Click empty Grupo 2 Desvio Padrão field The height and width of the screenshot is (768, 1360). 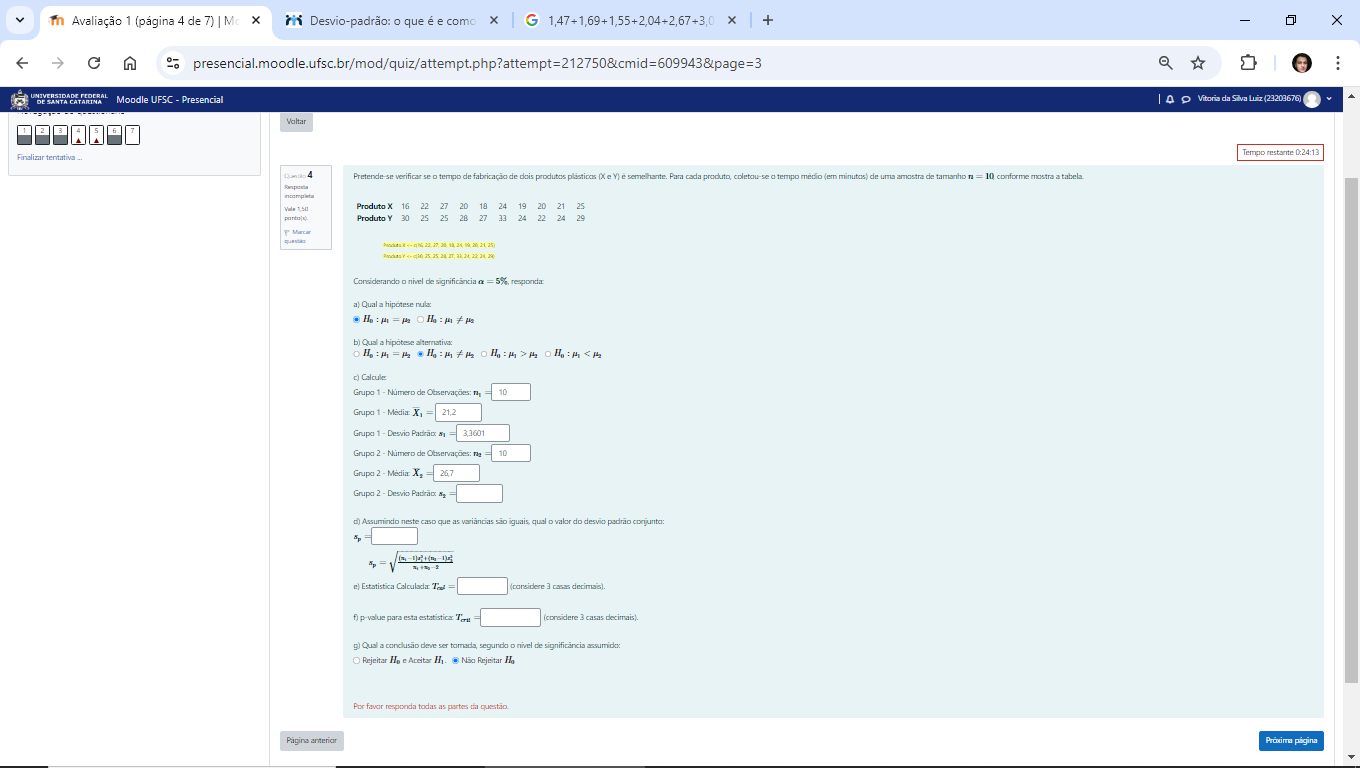coord(479,493)
